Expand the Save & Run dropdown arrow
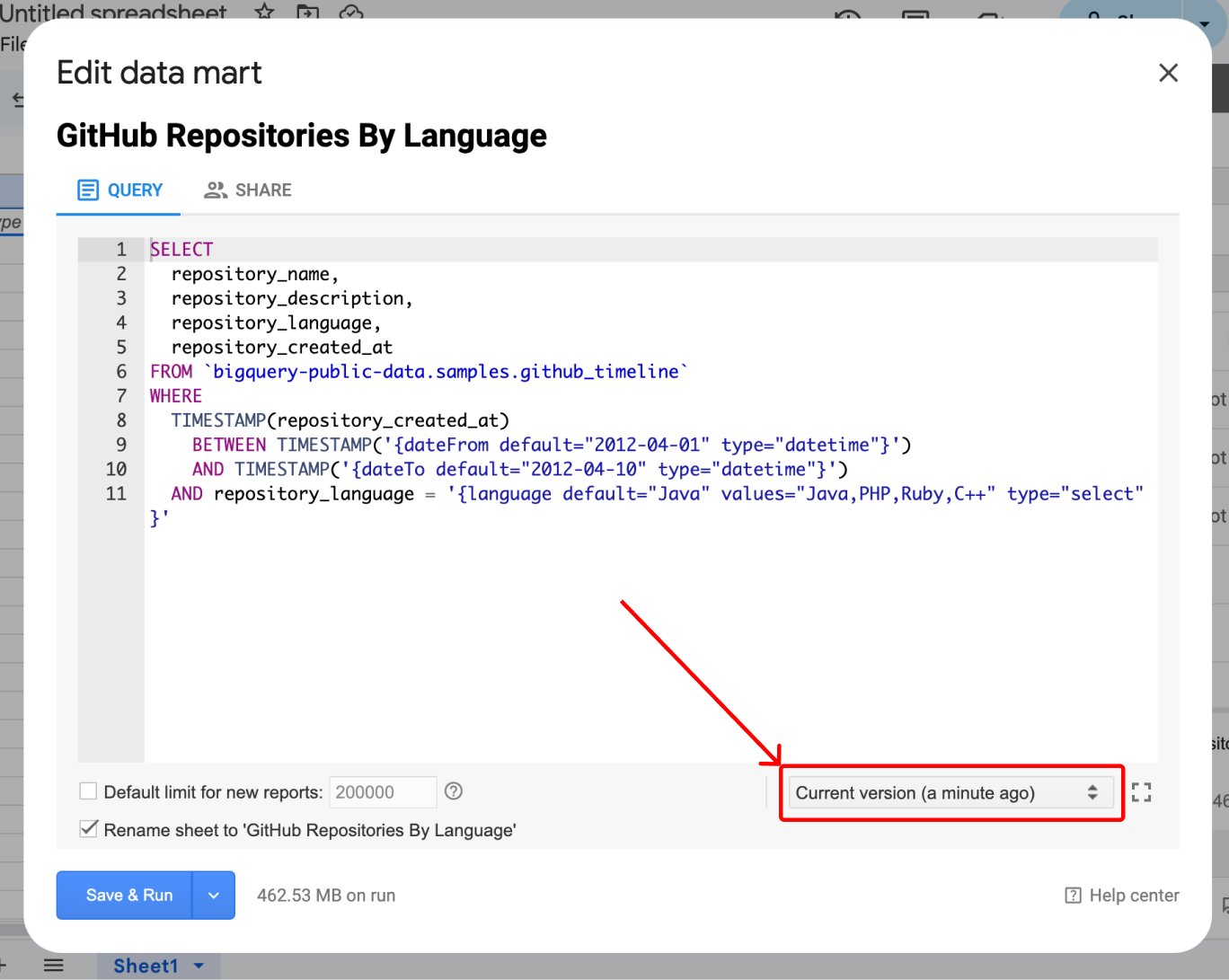 [214, 895]
